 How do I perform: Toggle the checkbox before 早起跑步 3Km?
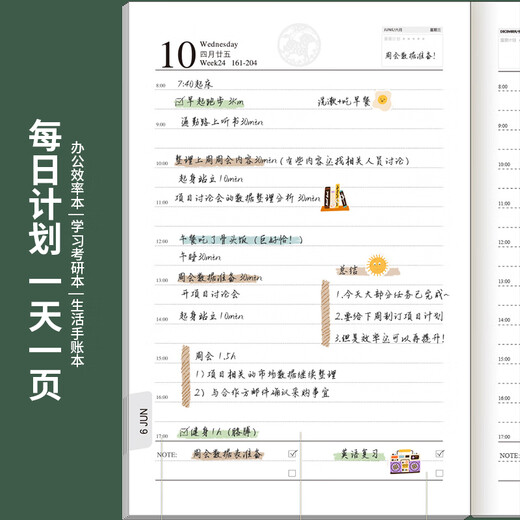pos(179,102)
